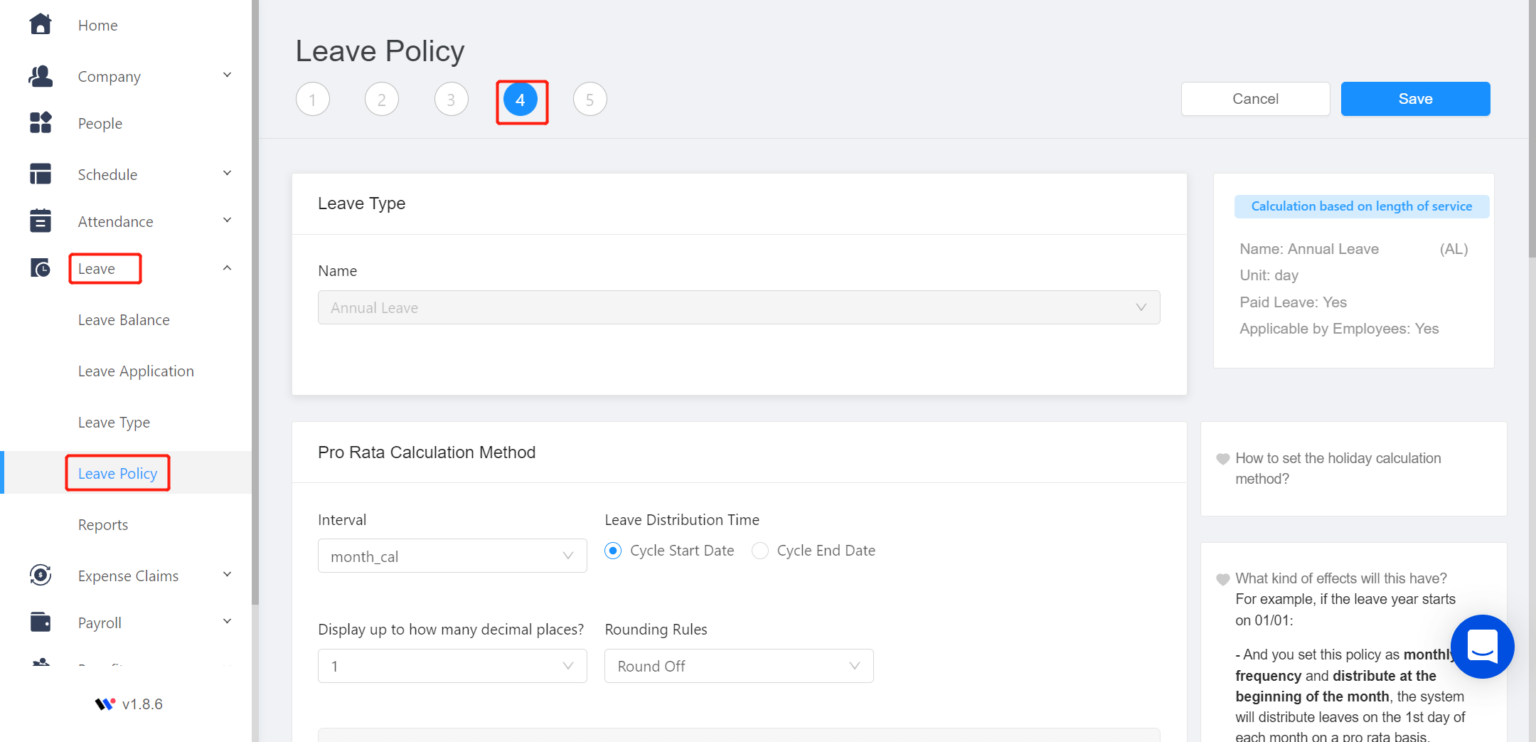Open the Rounding Rules dropdown
1536x742 pixels.
[738, 666]
